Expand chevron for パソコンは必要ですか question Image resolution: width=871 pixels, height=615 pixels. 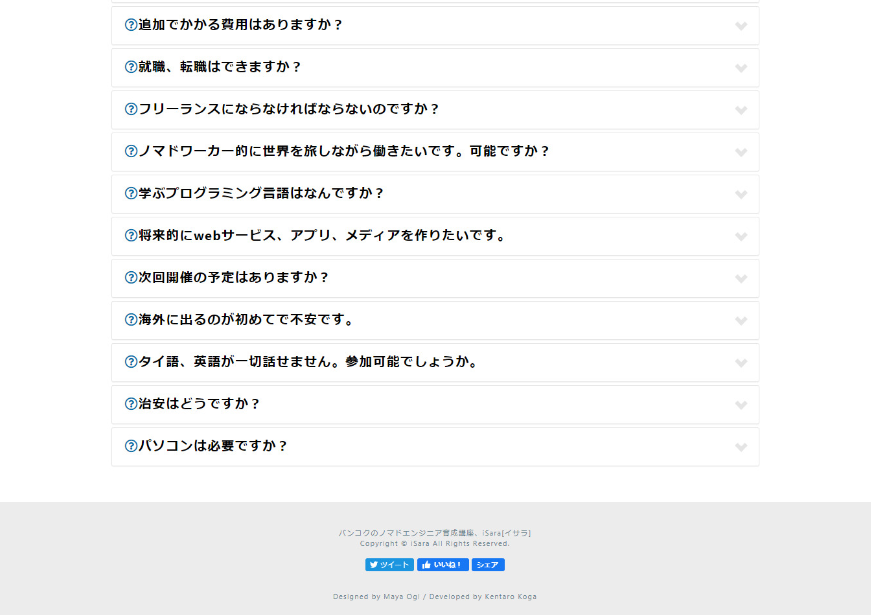click(x=741, y=447)
